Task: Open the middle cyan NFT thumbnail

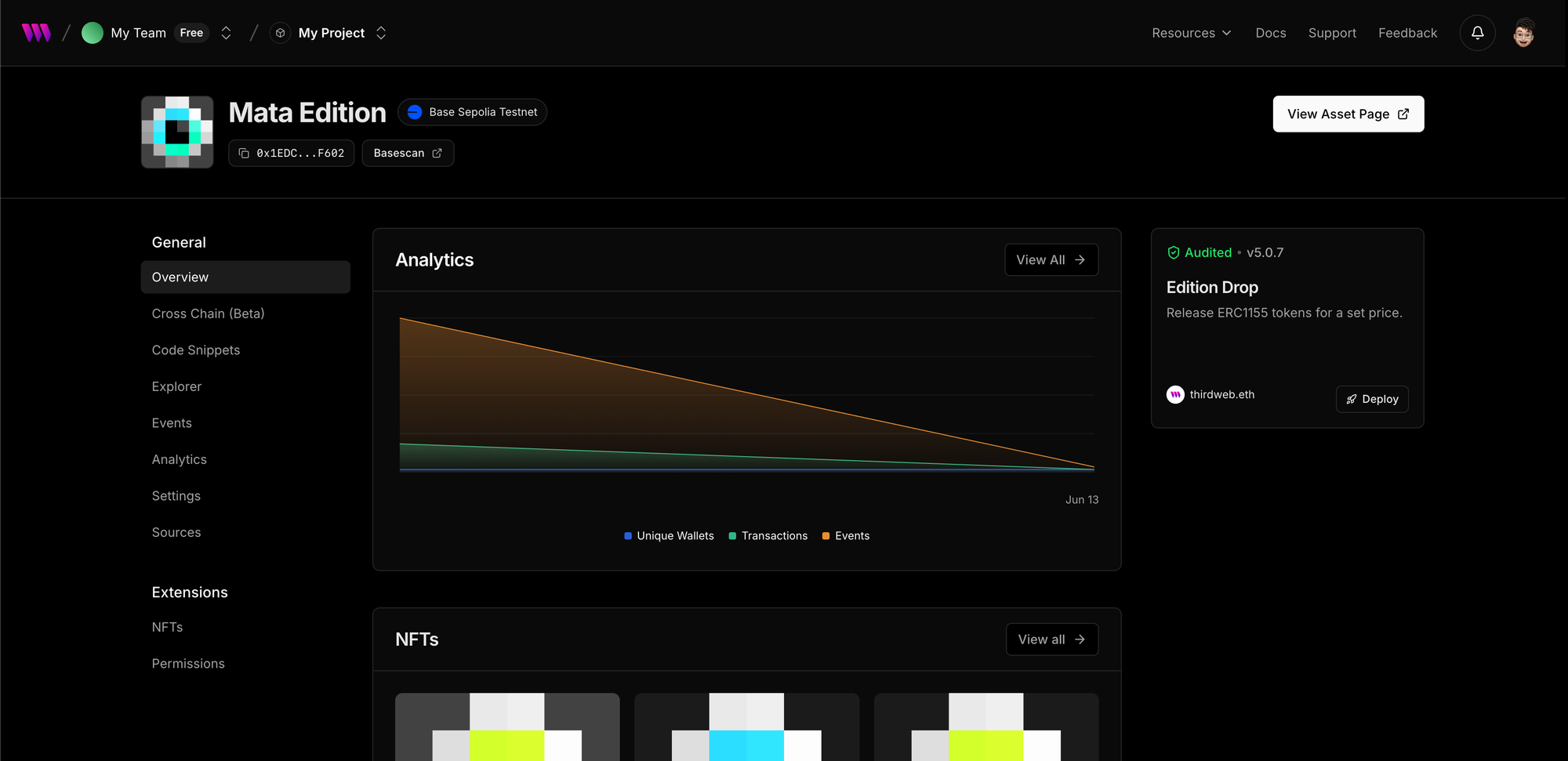Action: pyautogui.click(x=746, y=727)
